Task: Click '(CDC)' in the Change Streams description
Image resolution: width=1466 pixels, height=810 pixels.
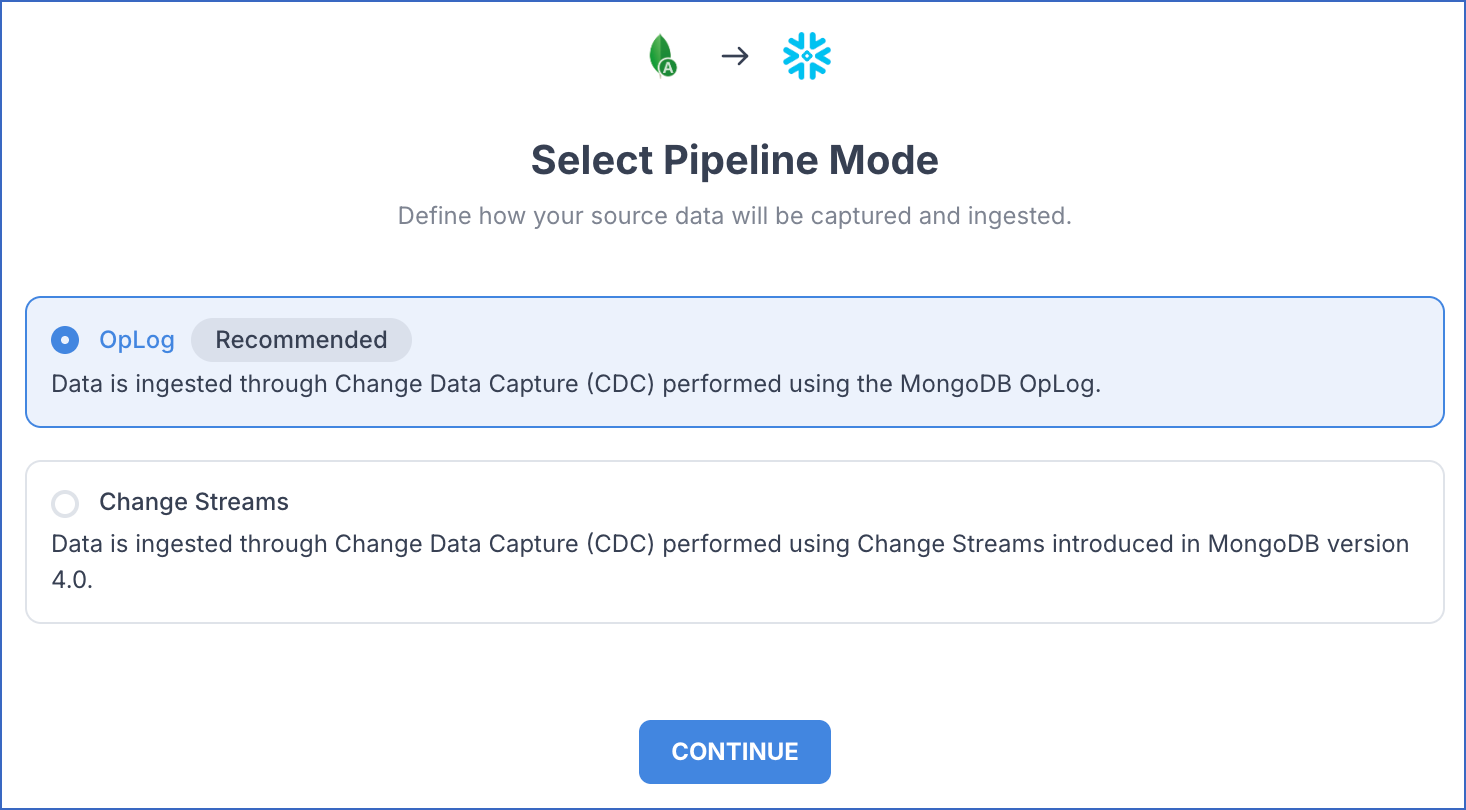Action: (x=621, y=544)
